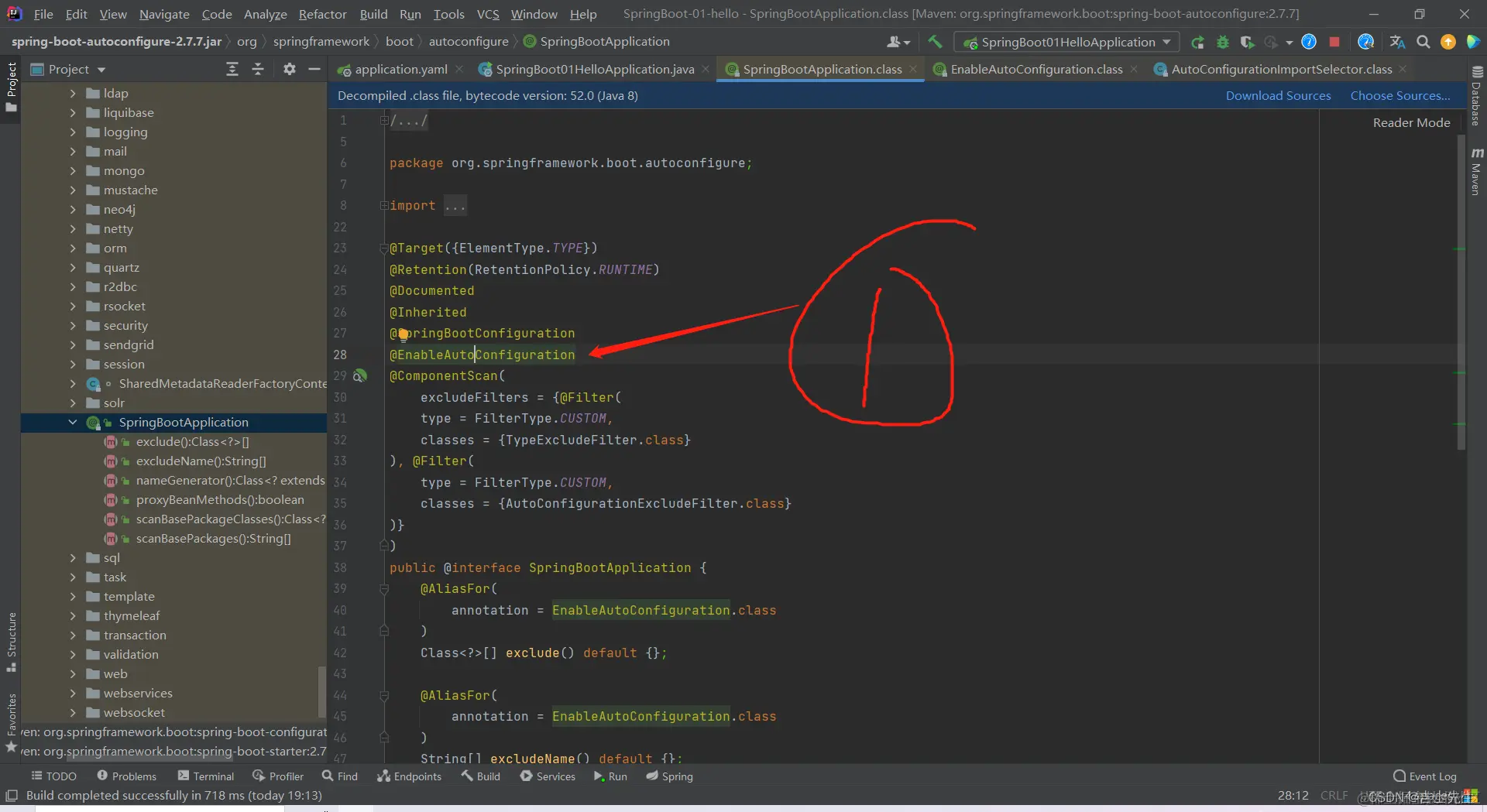Click the CRLF line separator indicator

[1334, 795]
